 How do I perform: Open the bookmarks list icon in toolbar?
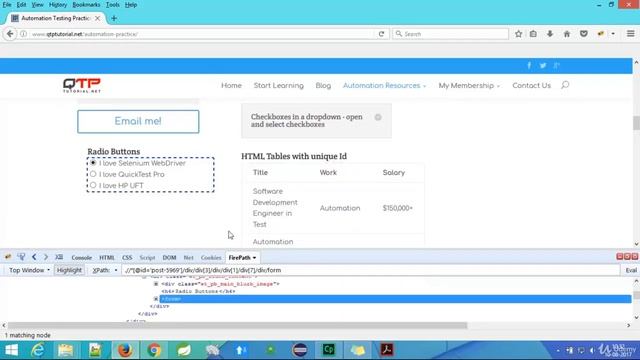pyautogui.click(x=533, y=34)
